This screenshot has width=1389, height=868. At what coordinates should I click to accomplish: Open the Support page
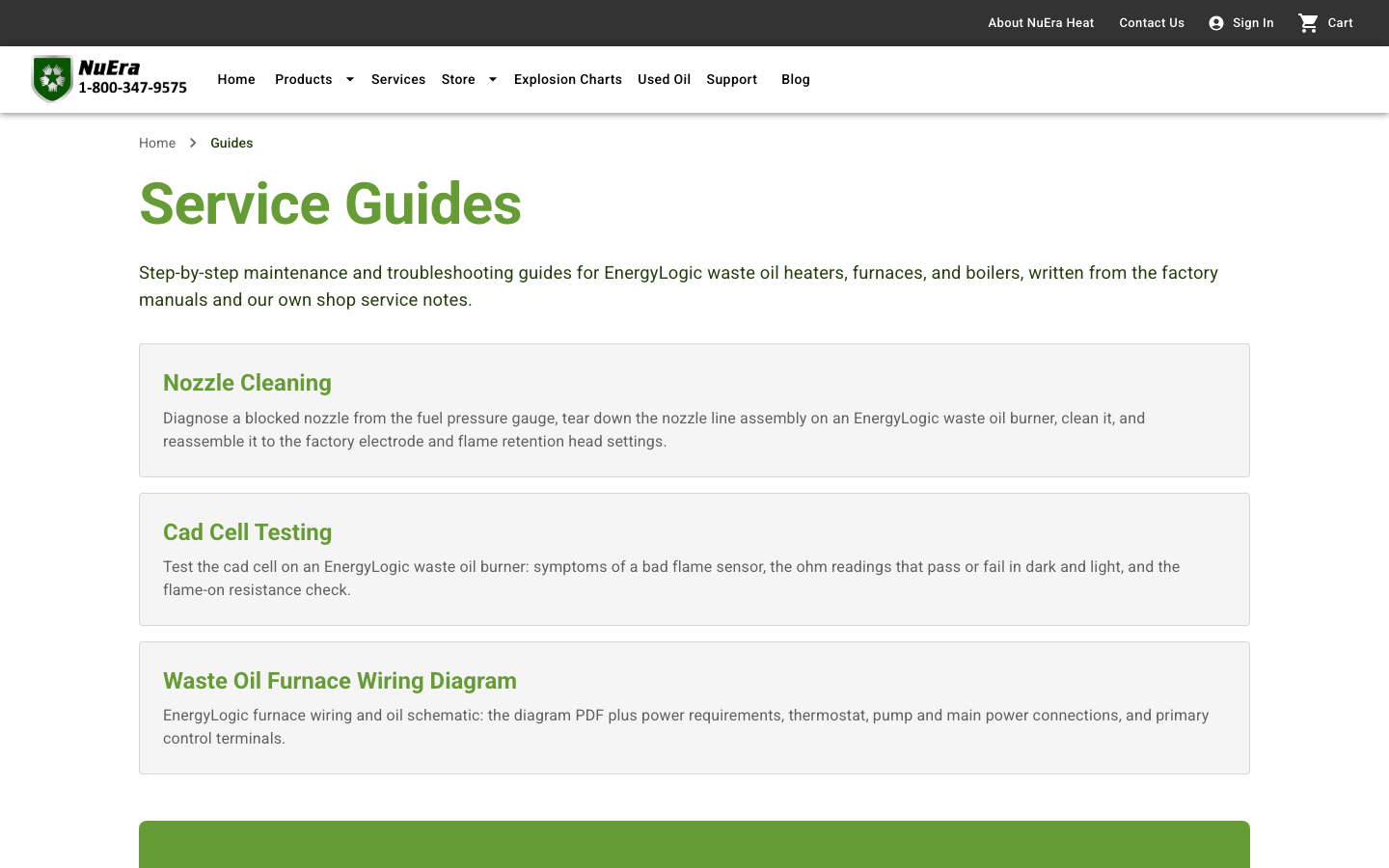point(732,79)
